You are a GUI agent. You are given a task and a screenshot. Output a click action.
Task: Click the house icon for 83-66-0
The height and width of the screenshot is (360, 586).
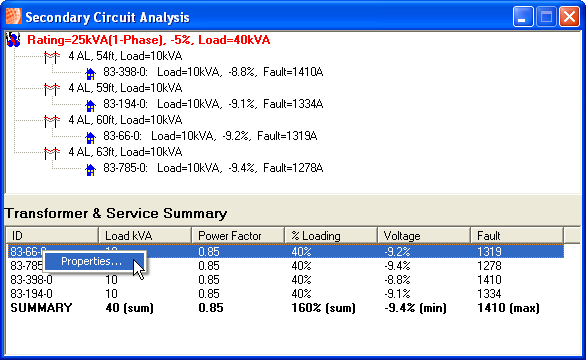click(x=90, y=138)
